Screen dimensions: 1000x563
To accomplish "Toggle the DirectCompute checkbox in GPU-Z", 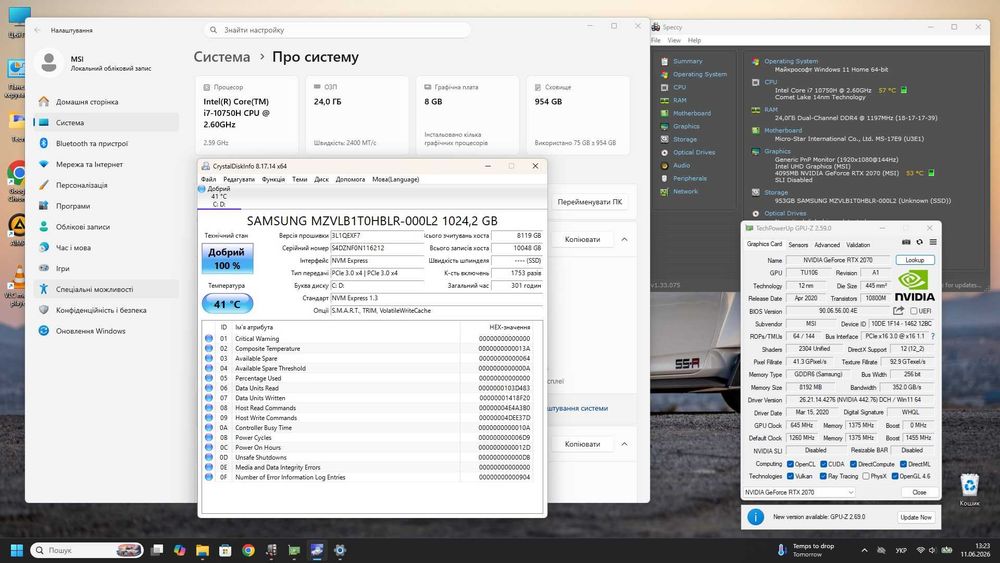I will [853, 464].
